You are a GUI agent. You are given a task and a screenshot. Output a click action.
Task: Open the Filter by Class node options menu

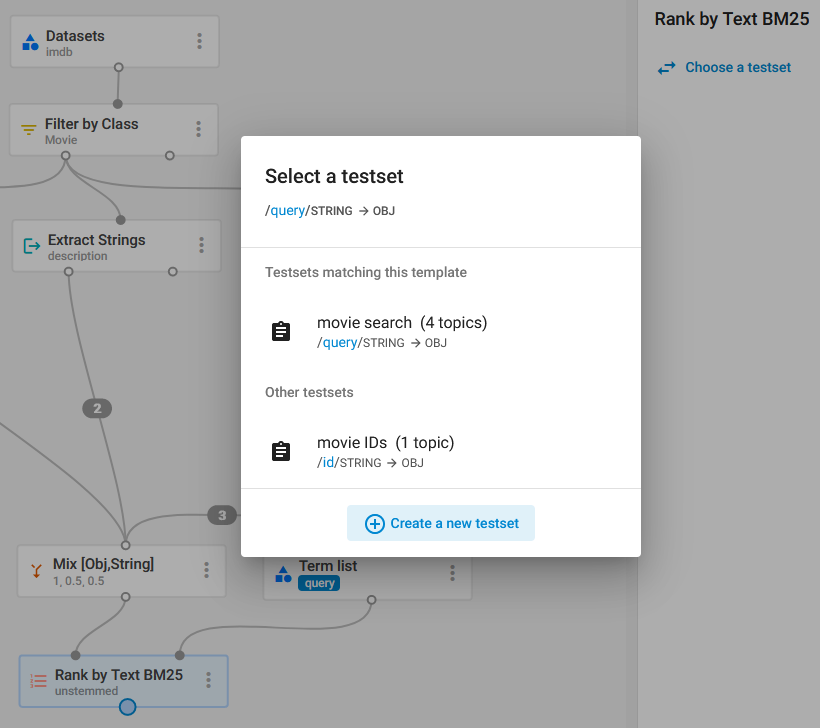[198, 129]
